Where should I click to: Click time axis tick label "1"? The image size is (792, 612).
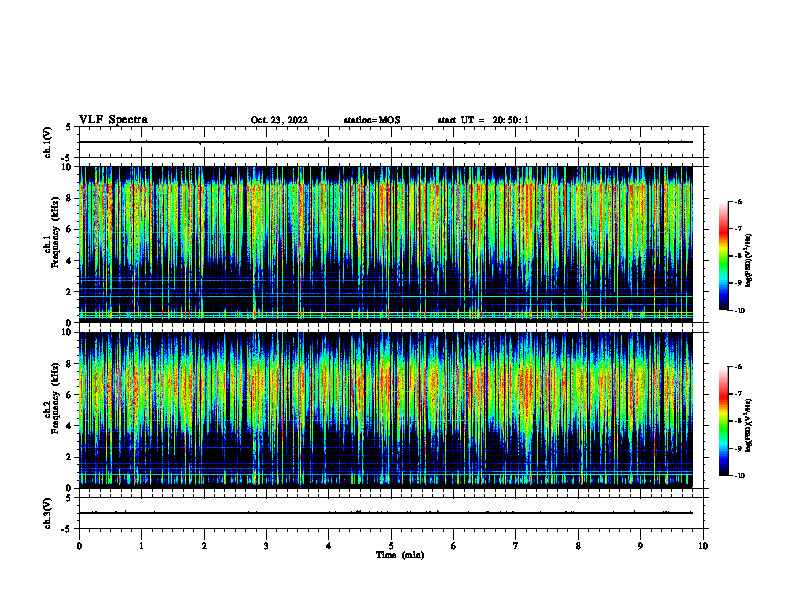coord(141,546)
